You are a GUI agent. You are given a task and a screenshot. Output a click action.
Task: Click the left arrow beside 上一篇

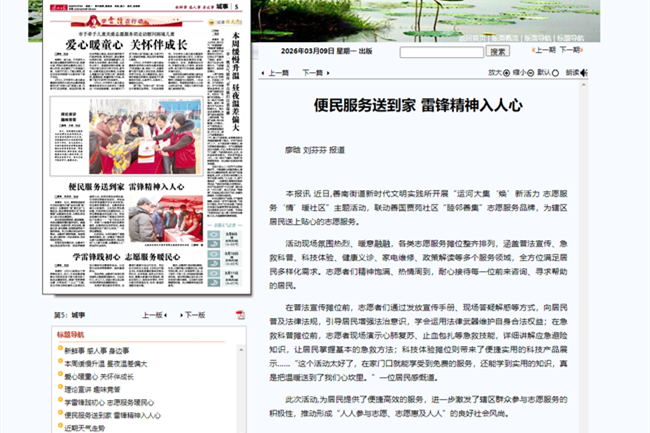click(x=263, y=73)
